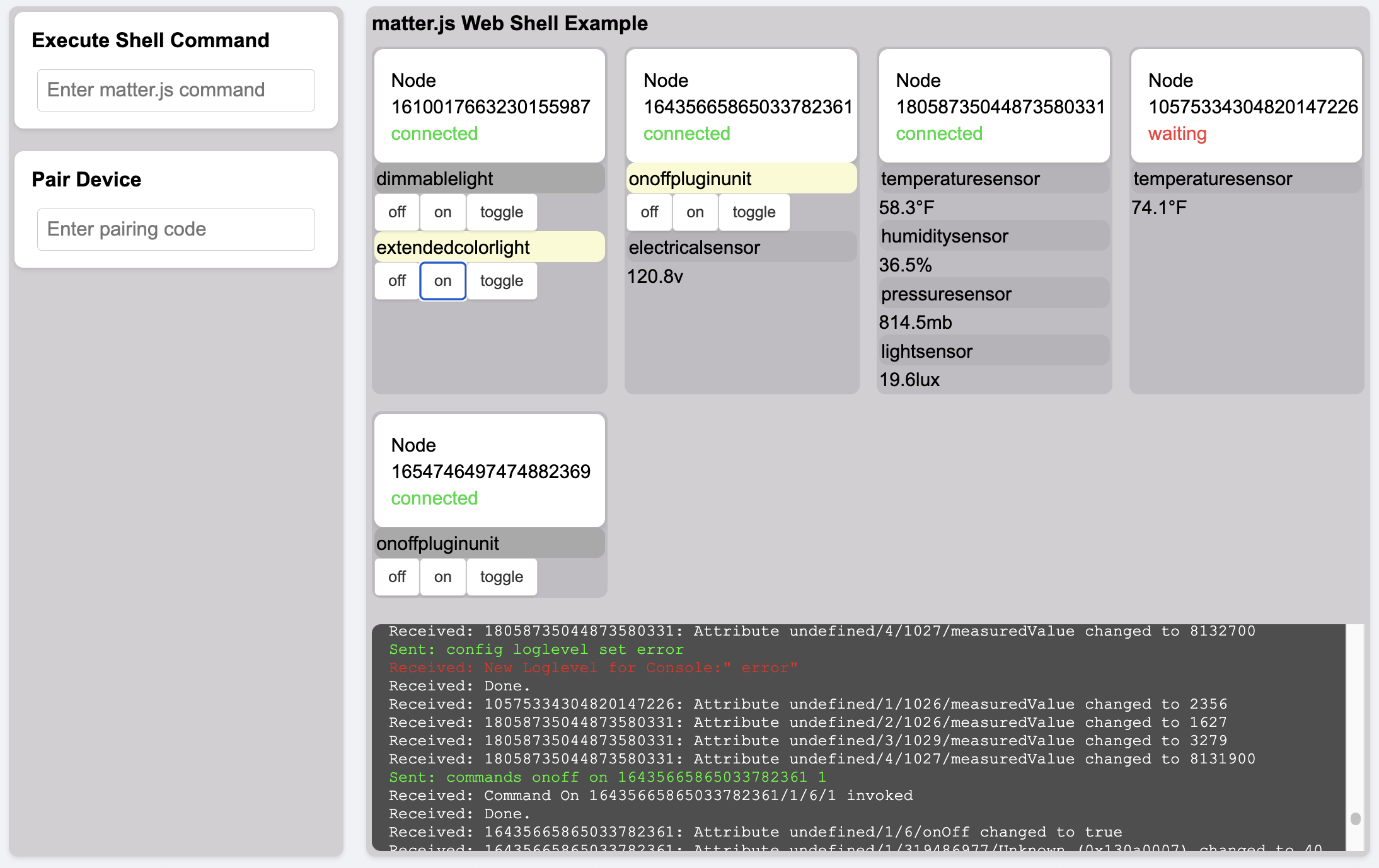Select the waiting Node 10575334304820147226 card
The width and height of the screenshot is (1379, 868).
(x=1247, y=106)
